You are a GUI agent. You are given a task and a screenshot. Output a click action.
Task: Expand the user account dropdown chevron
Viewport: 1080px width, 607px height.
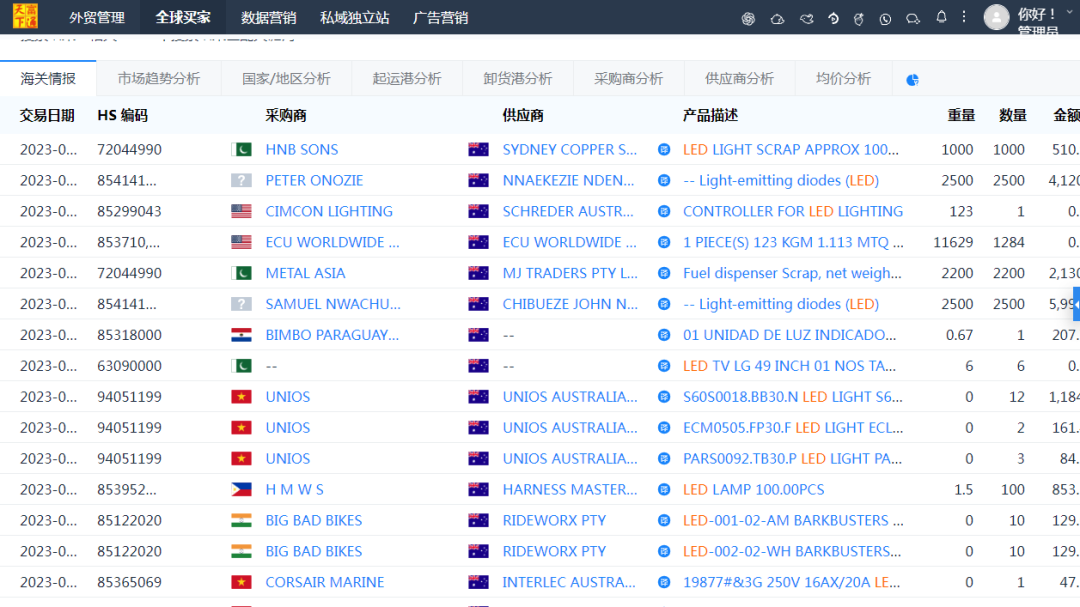point(1070,12)
